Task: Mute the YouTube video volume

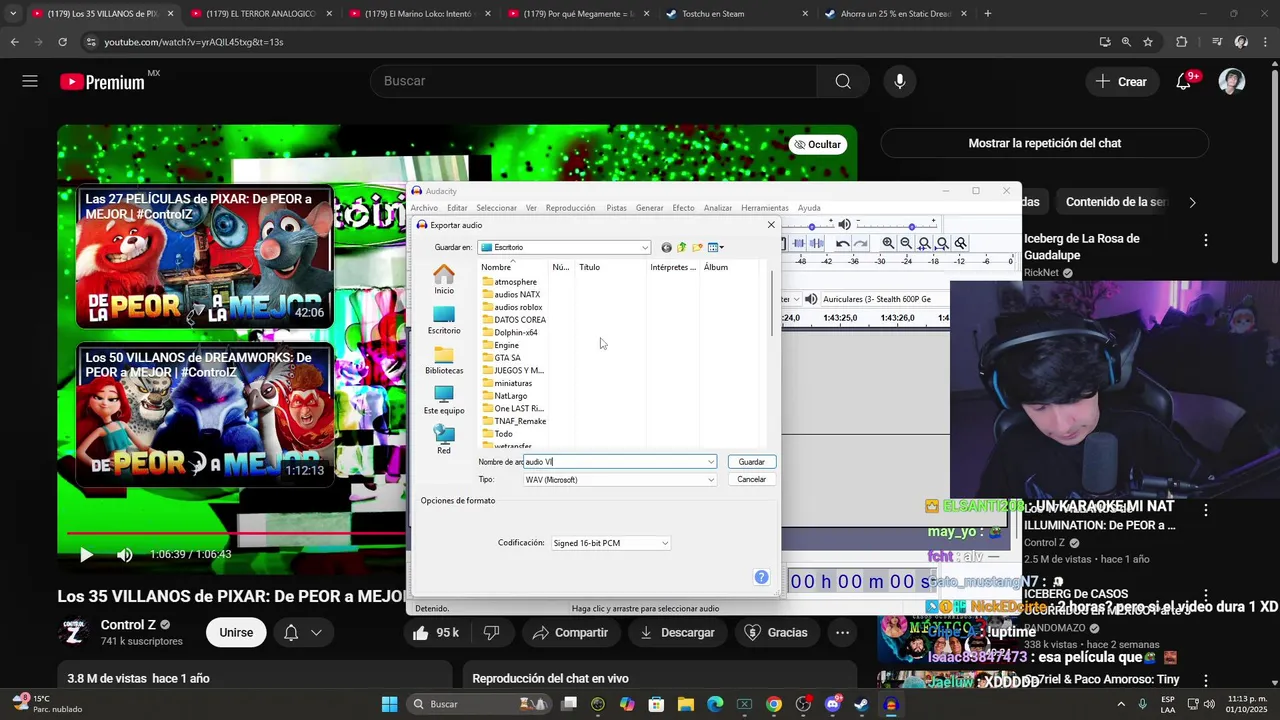Action: (x=124, y=555)
